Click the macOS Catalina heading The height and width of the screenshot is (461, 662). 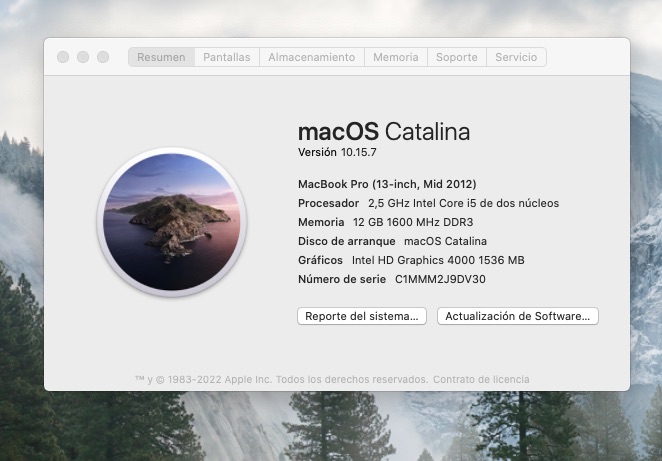pos(383,131)
